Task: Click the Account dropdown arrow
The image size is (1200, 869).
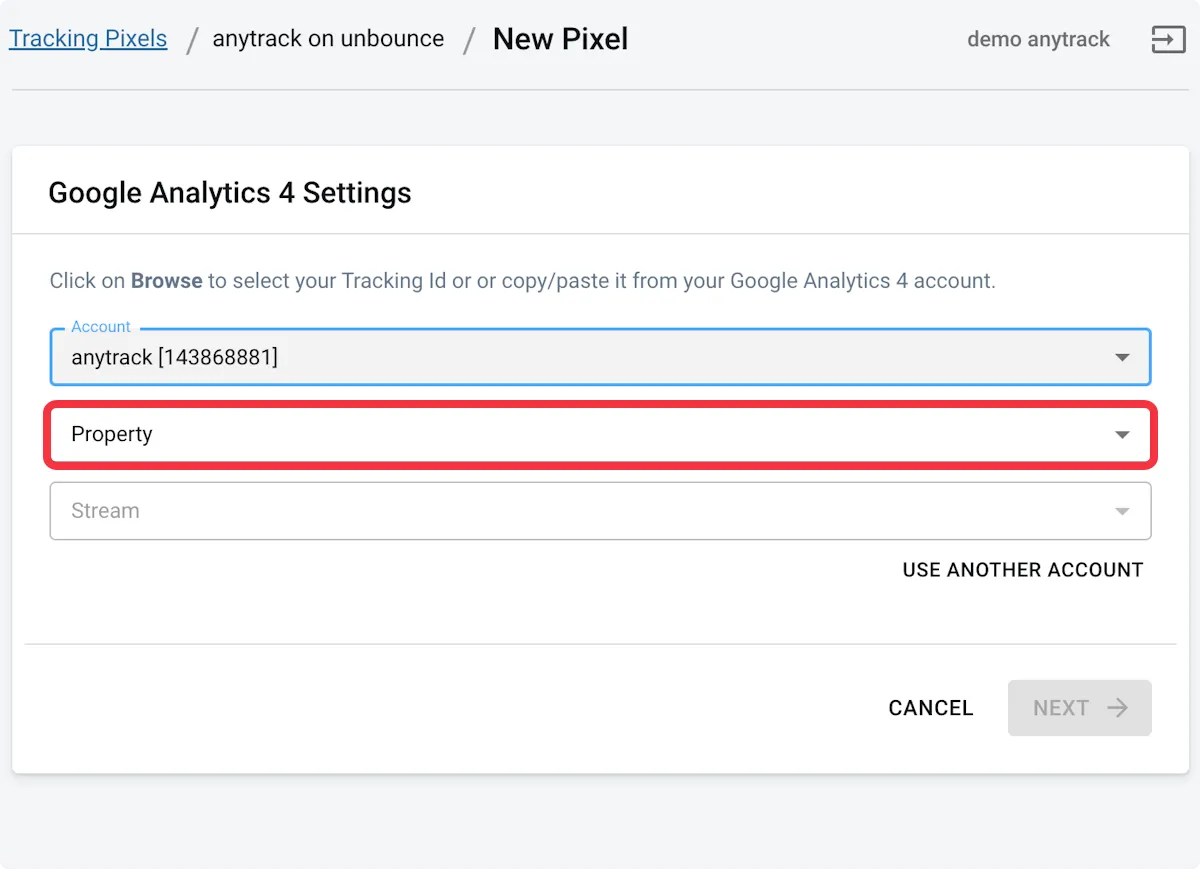Action: [x=1122, y=358]
